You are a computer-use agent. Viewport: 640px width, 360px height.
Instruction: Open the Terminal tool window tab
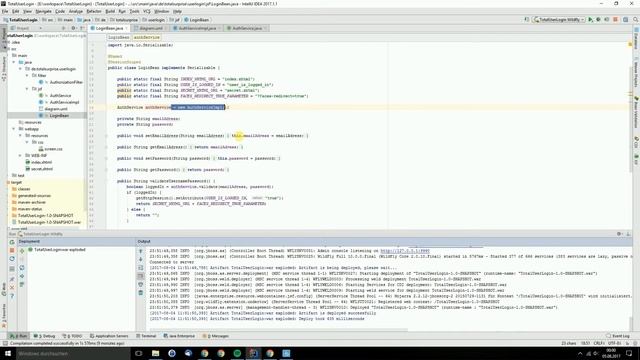[146, 336]
